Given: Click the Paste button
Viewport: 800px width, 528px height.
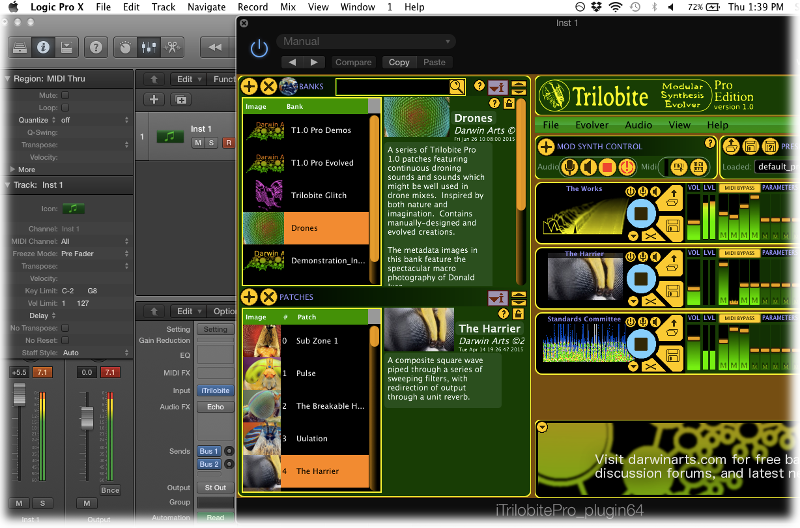Looking at the screenshot, I should (434, 62).
